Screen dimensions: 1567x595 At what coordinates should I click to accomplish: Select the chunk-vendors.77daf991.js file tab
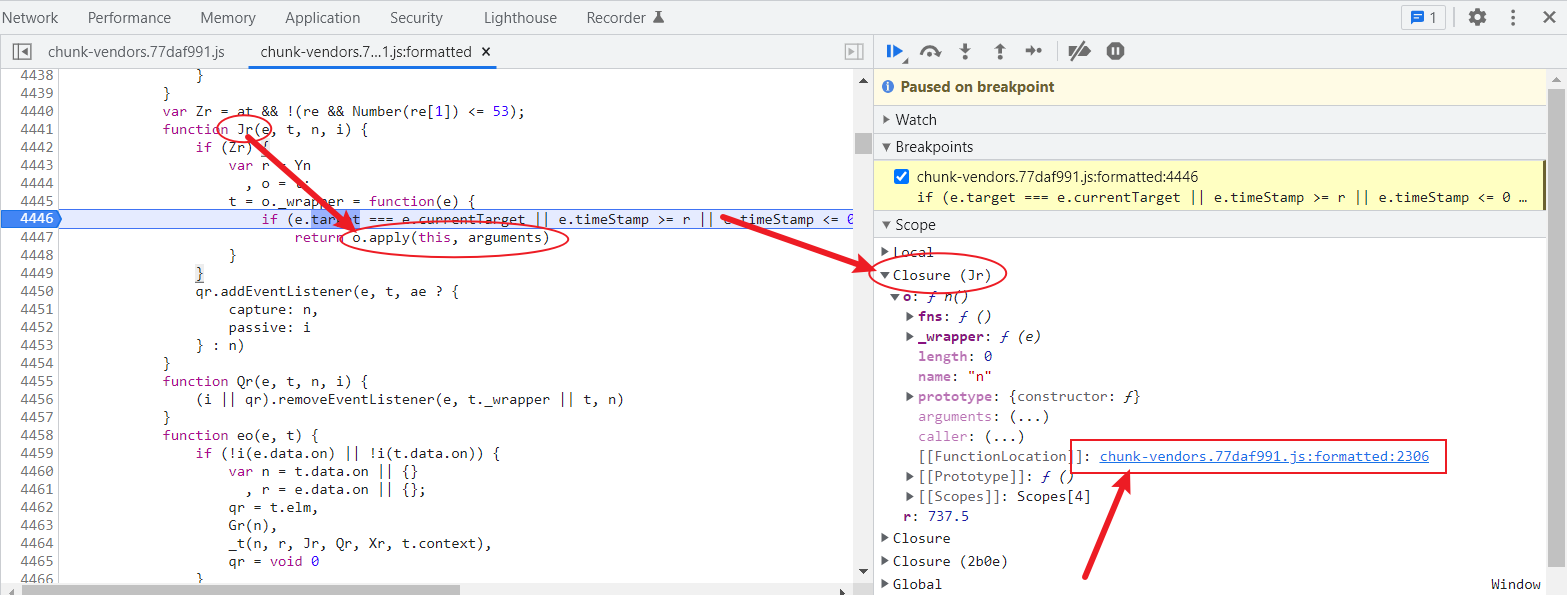[x=135, y=52]
